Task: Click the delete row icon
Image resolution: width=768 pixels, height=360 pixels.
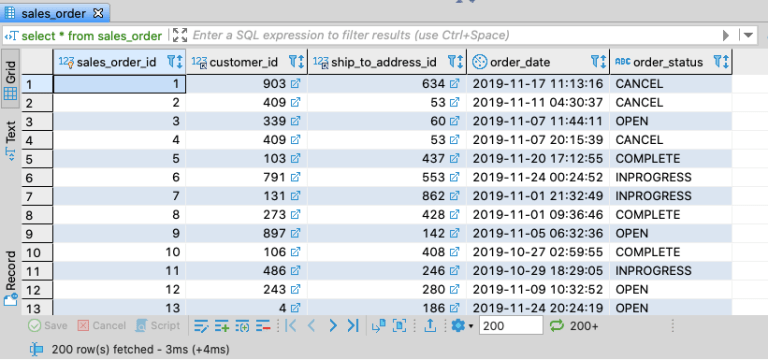Action: click(x=263, y=326)
